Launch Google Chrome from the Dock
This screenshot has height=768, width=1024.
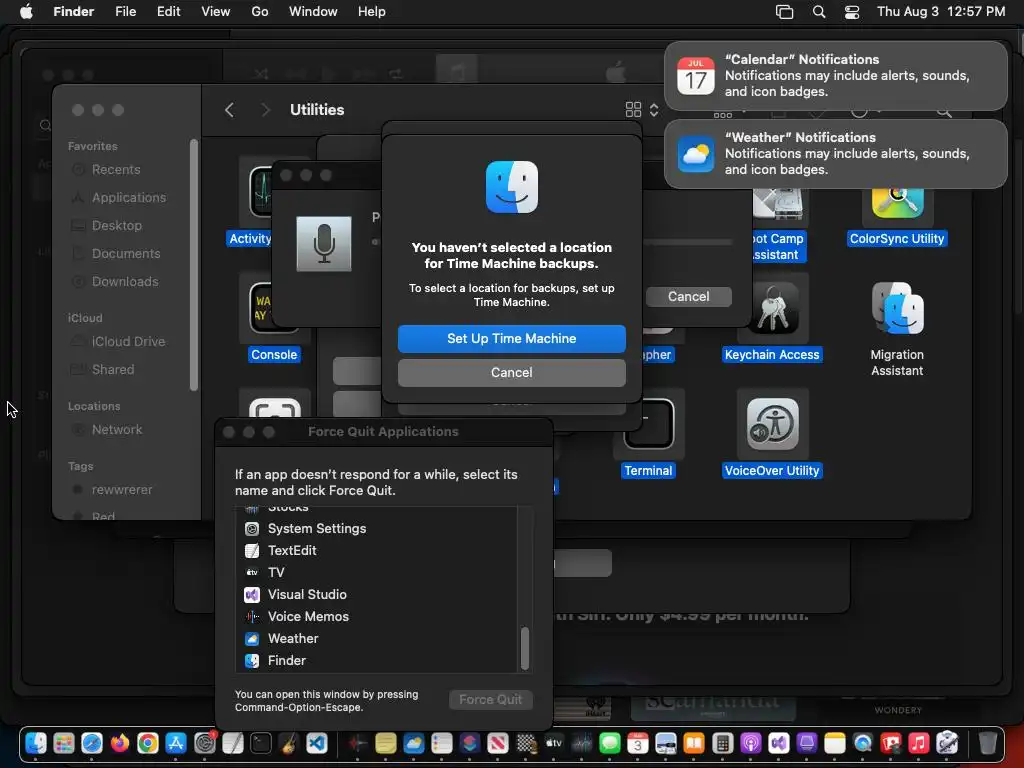click(x=148, y=743)
